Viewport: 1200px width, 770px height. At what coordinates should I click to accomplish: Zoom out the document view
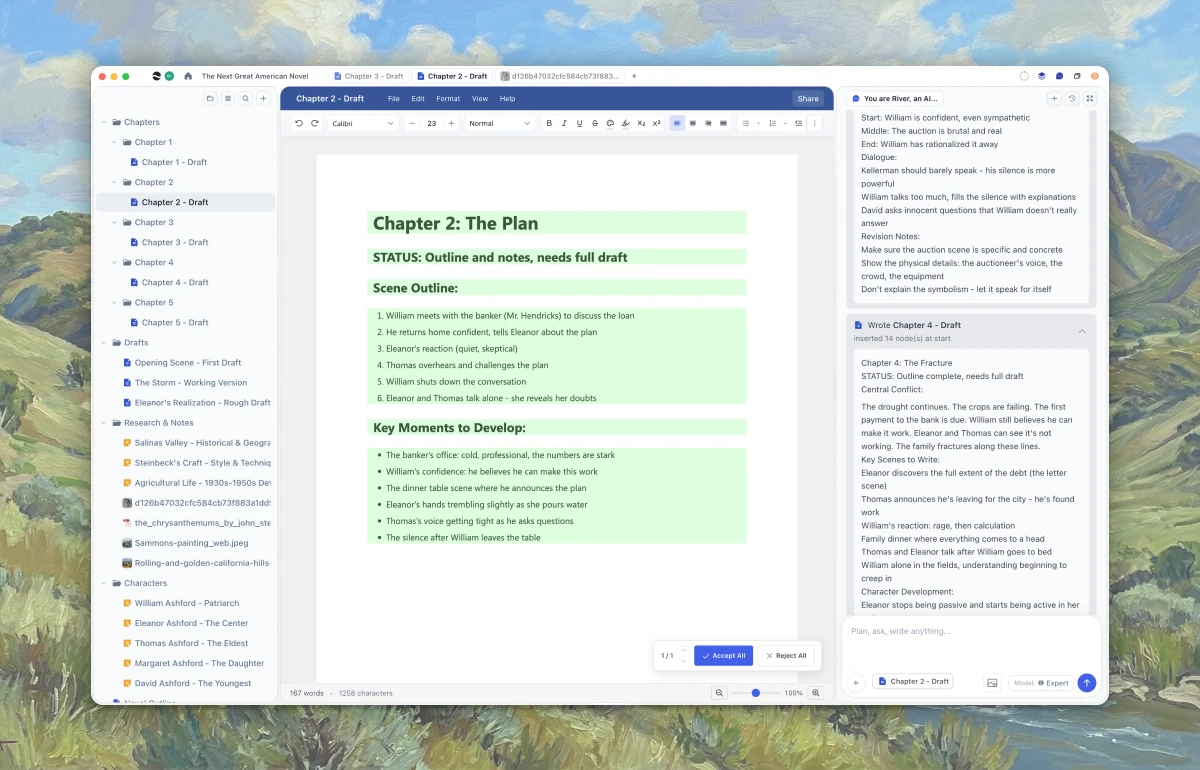point(719,693)
